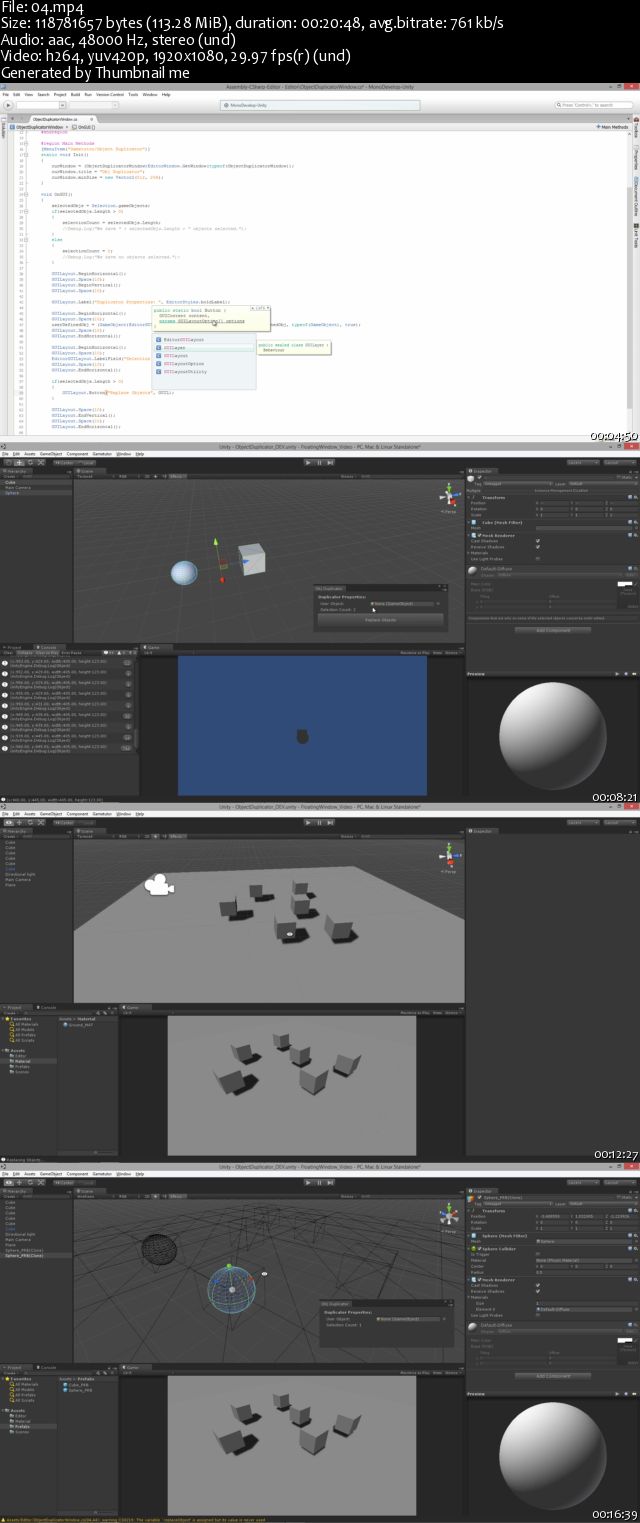Click Clear in the 00:08:21 Console

tap(7, 652)
